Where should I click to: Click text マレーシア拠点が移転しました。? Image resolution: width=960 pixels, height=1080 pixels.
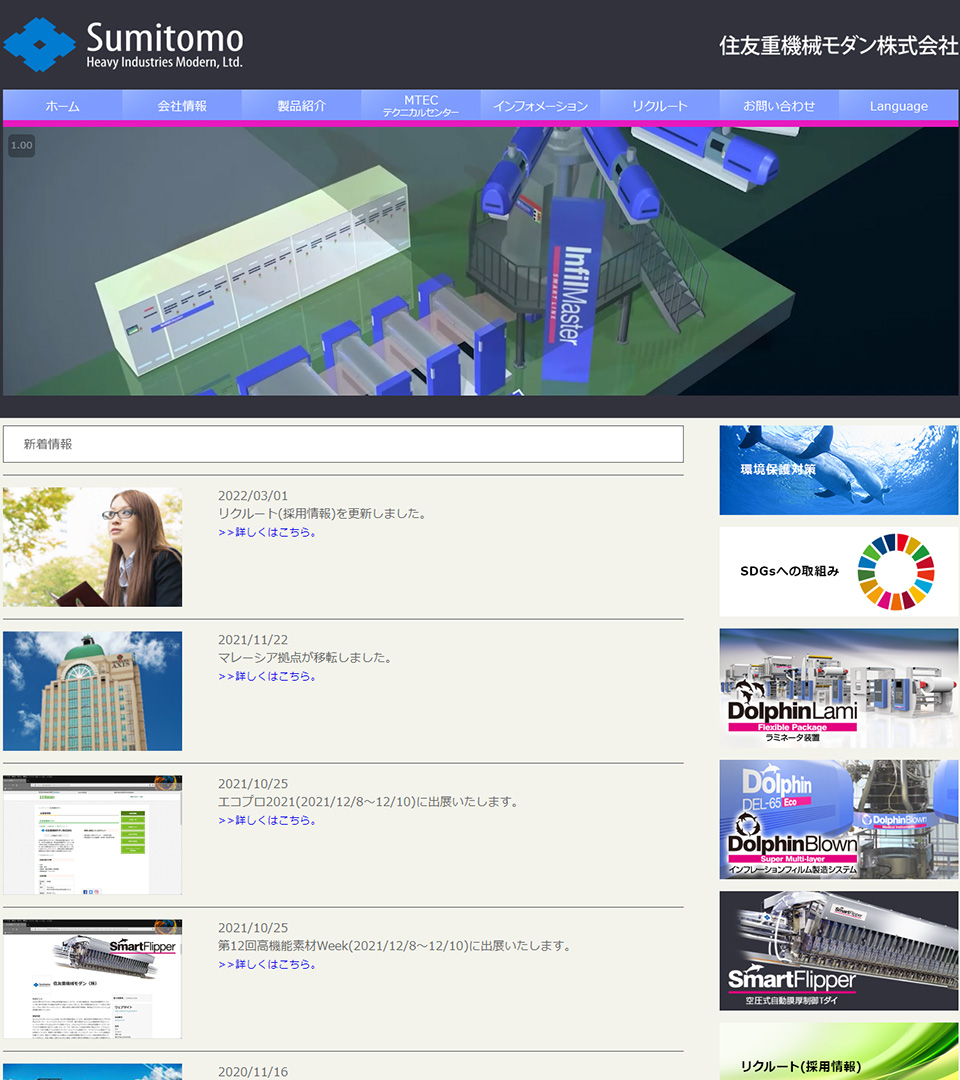(306, 658)
